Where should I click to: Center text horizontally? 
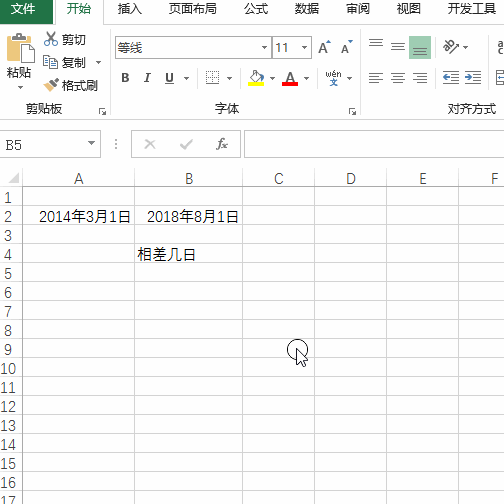pos(398,78)
